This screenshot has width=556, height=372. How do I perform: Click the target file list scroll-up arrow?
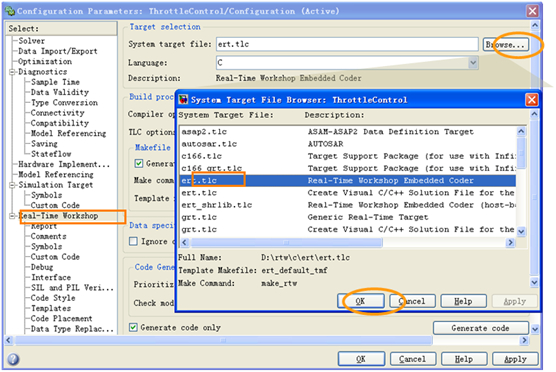click(x=521, y=131)
